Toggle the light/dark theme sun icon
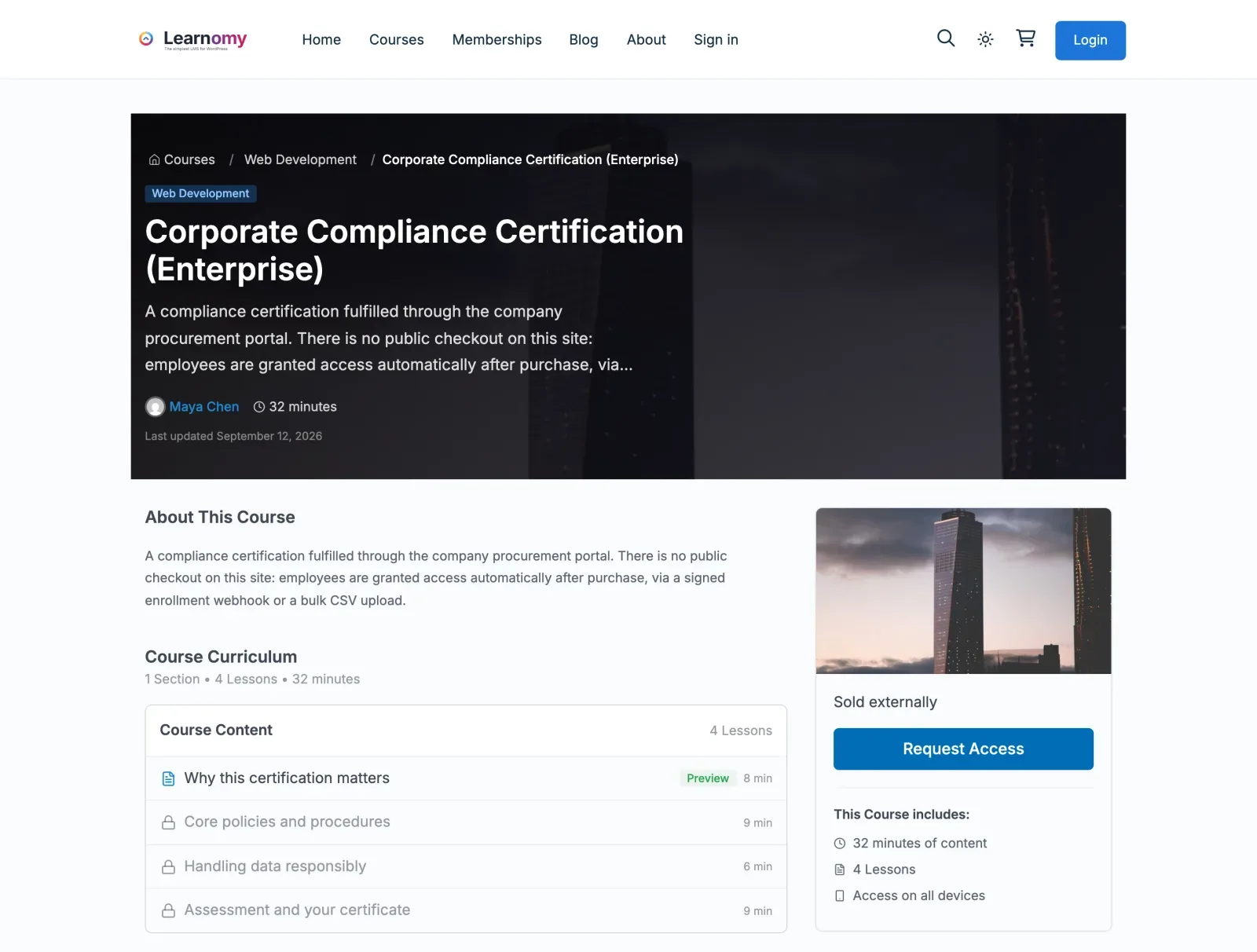1257x952 pixels. pos(985,39)
